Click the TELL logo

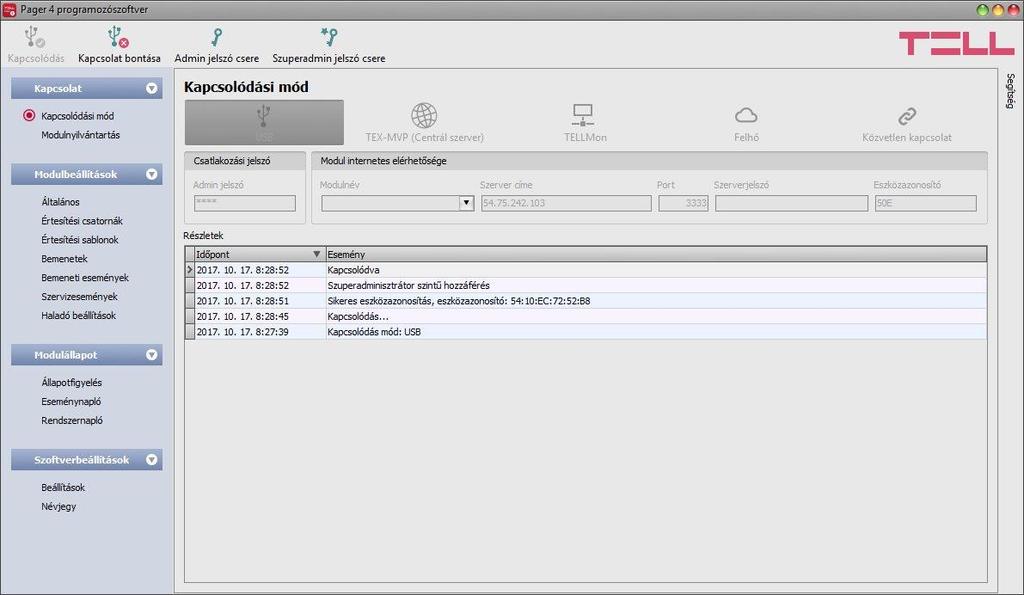(x=956, y=43)
